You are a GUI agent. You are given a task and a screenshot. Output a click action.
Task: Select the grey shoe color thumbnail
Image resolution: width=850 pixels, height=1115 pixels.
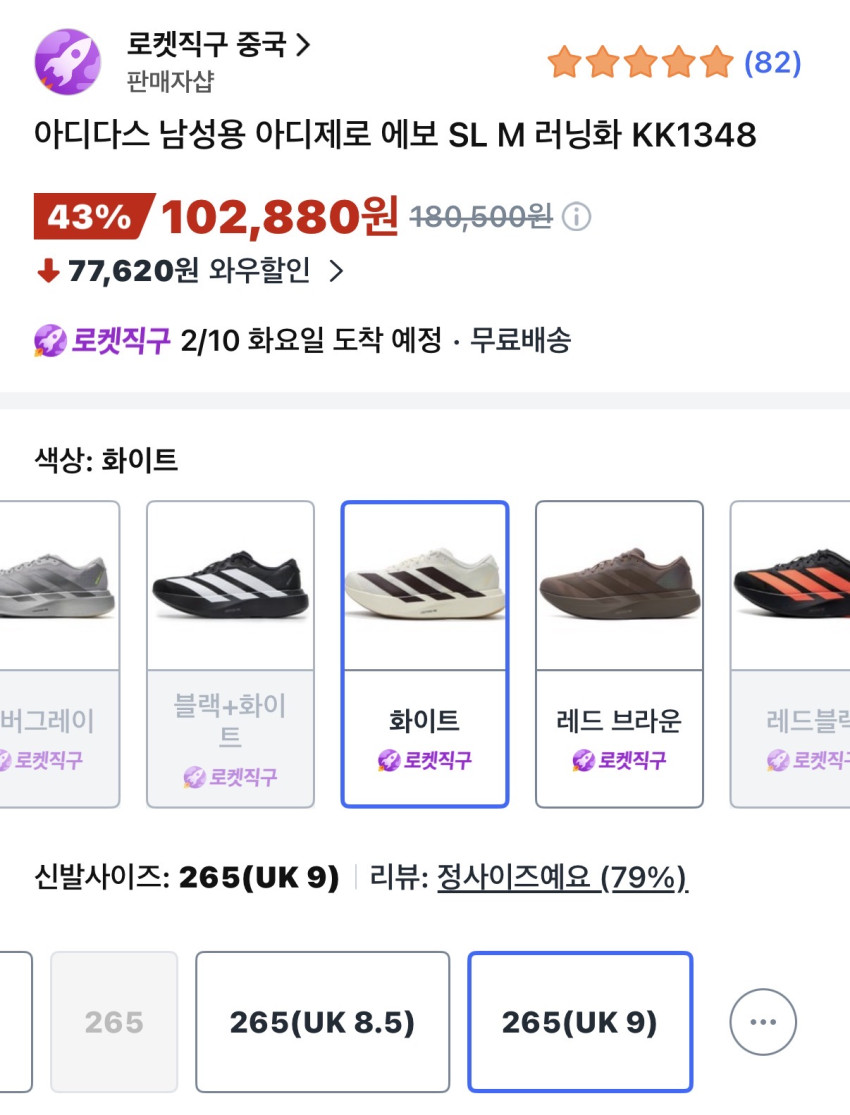click(58, 585)
